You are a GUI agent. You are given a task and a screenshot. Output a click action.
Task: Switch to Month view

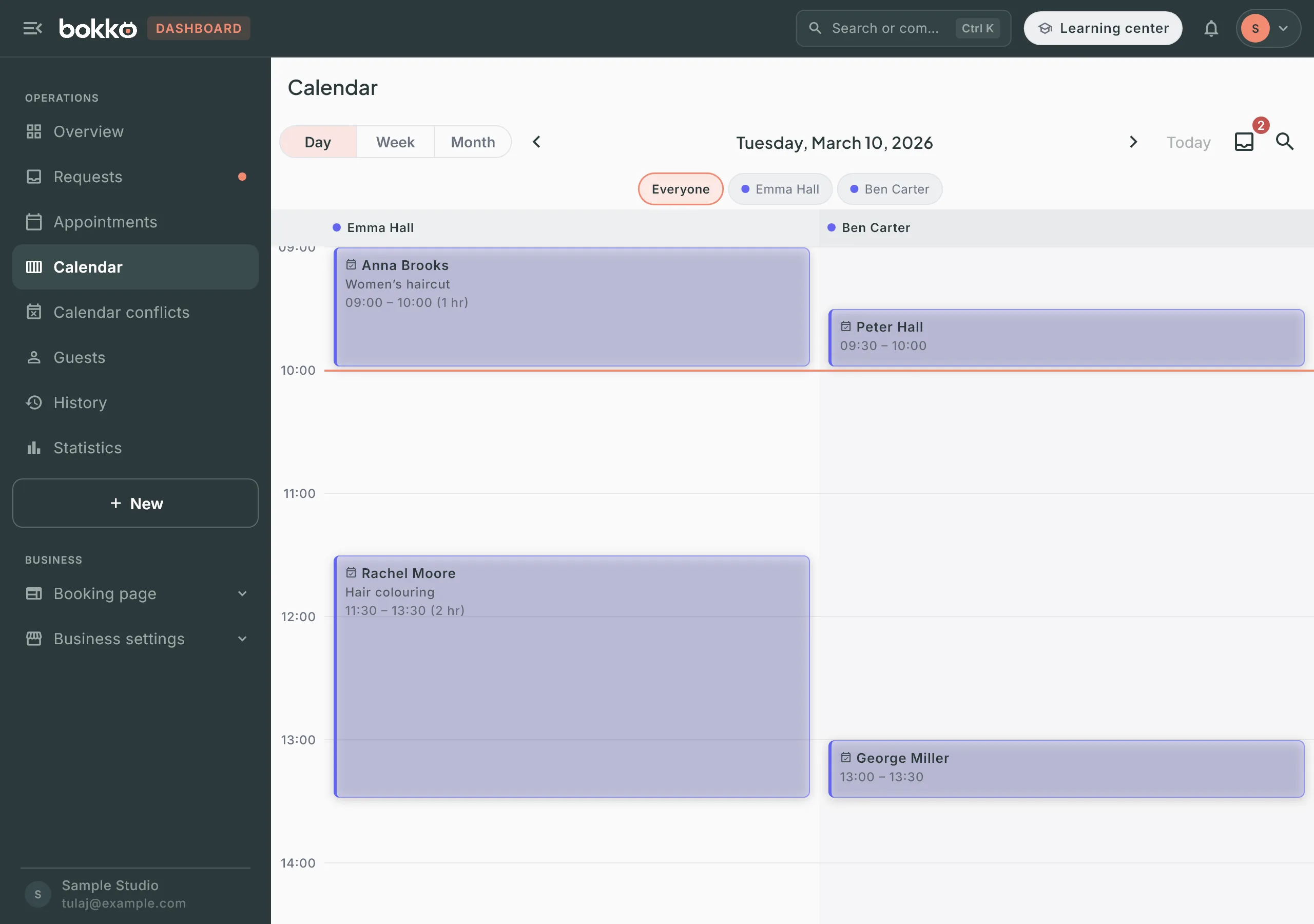pos(473,142)
